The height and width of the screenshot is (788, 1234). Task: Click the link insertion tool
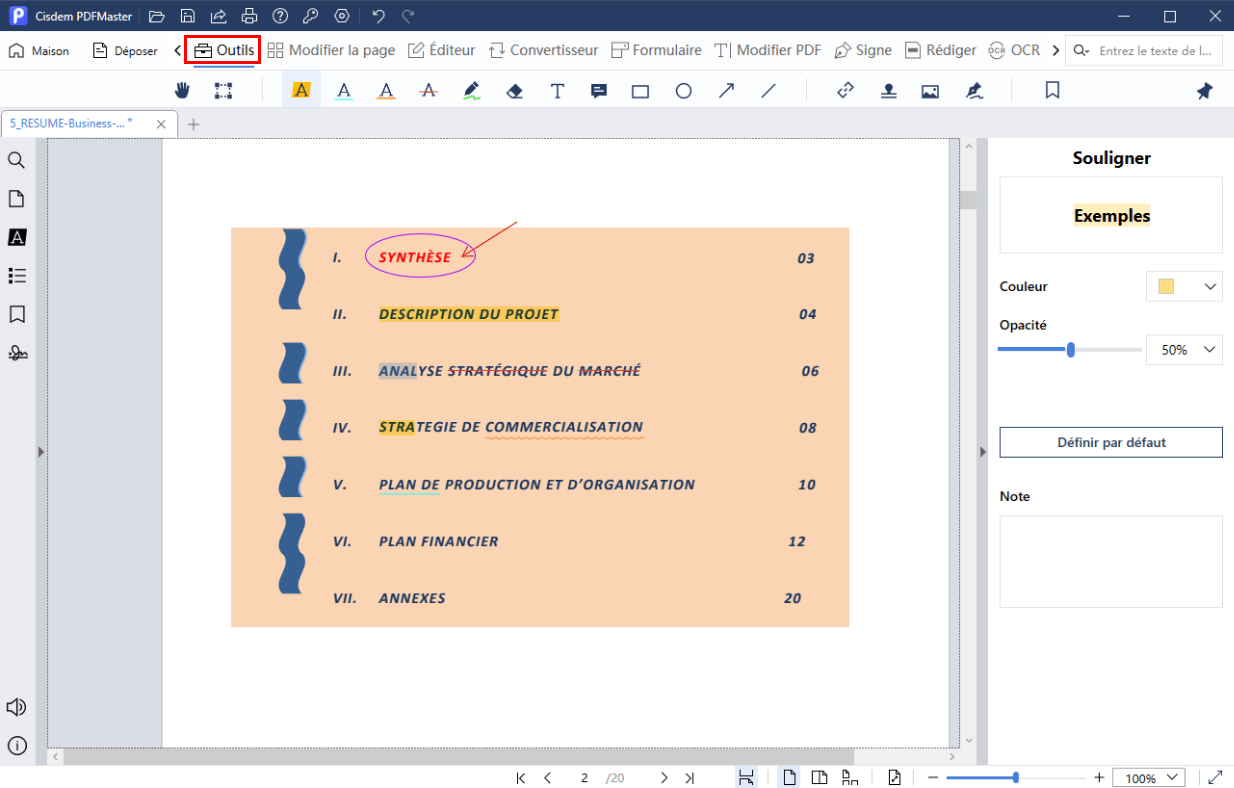click(x=845, y=90)
